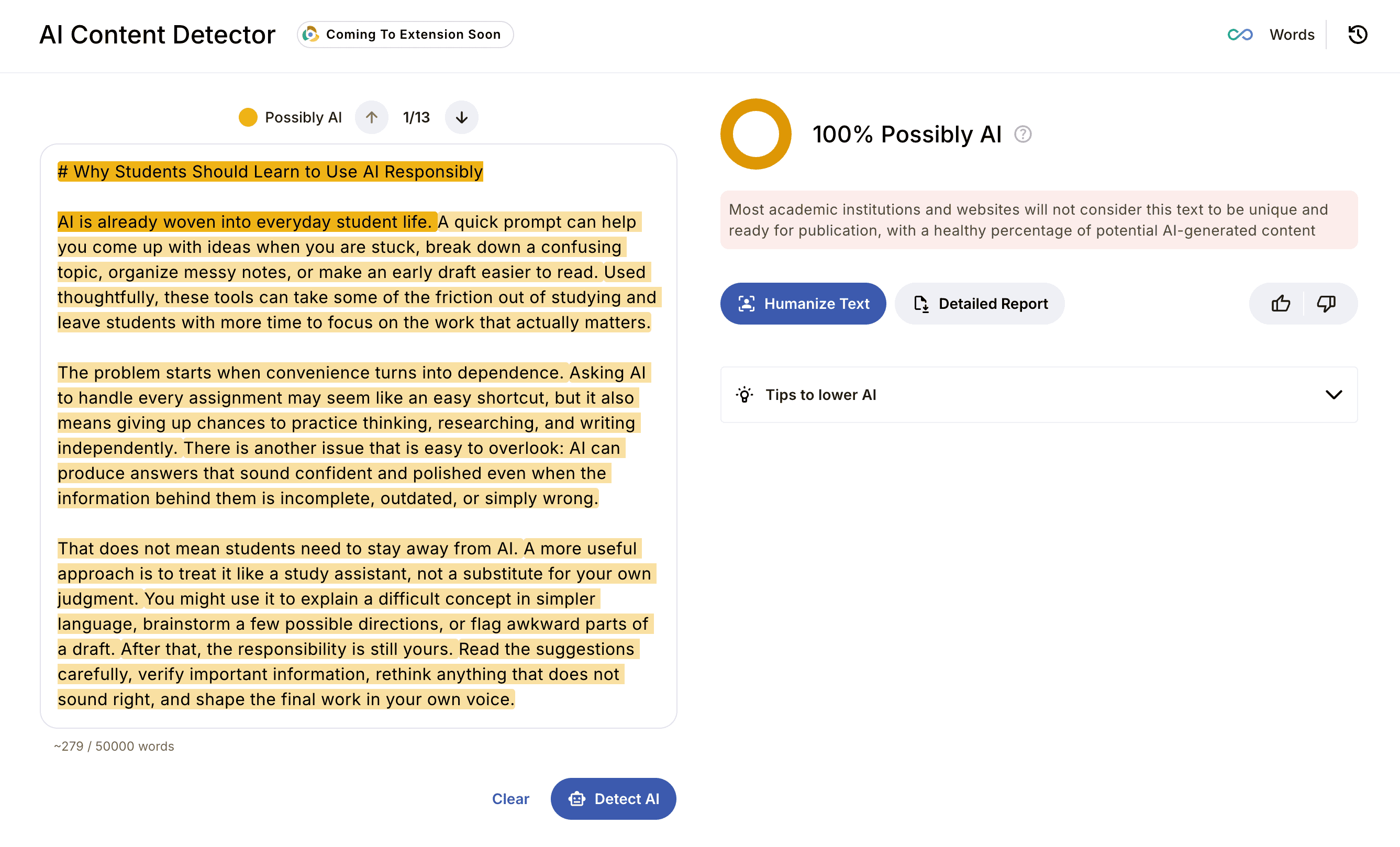
Task: Go to previous highlighted sentence arrow
Action: [x=372, y=118]
